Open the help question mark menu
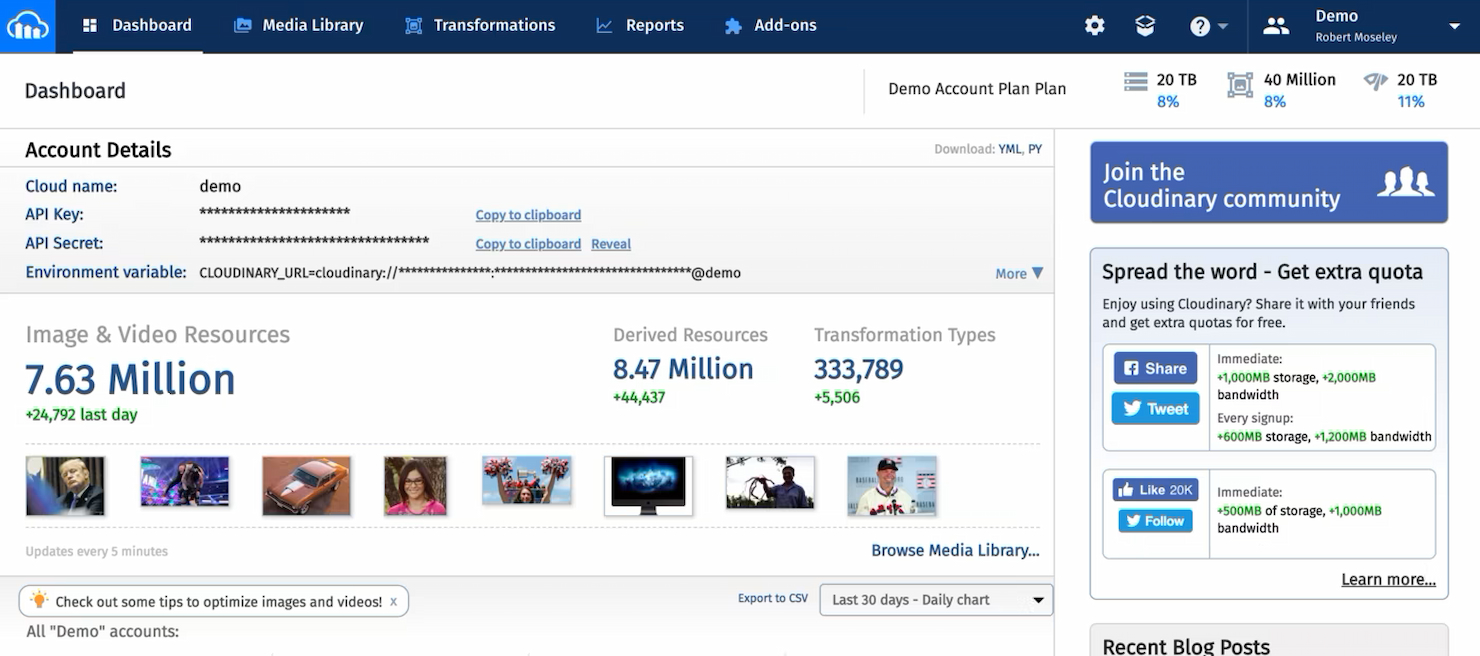The width and height of the screenshot is (1480, 656). tap(1208, 27)
